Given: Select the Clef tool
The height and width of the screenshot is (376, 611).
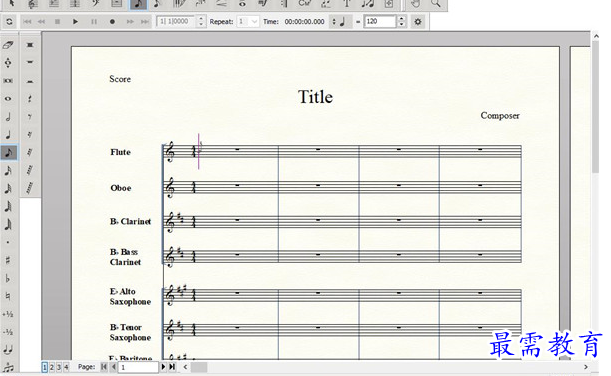Looking at the screenshot, I should click(x=96, y=4).
